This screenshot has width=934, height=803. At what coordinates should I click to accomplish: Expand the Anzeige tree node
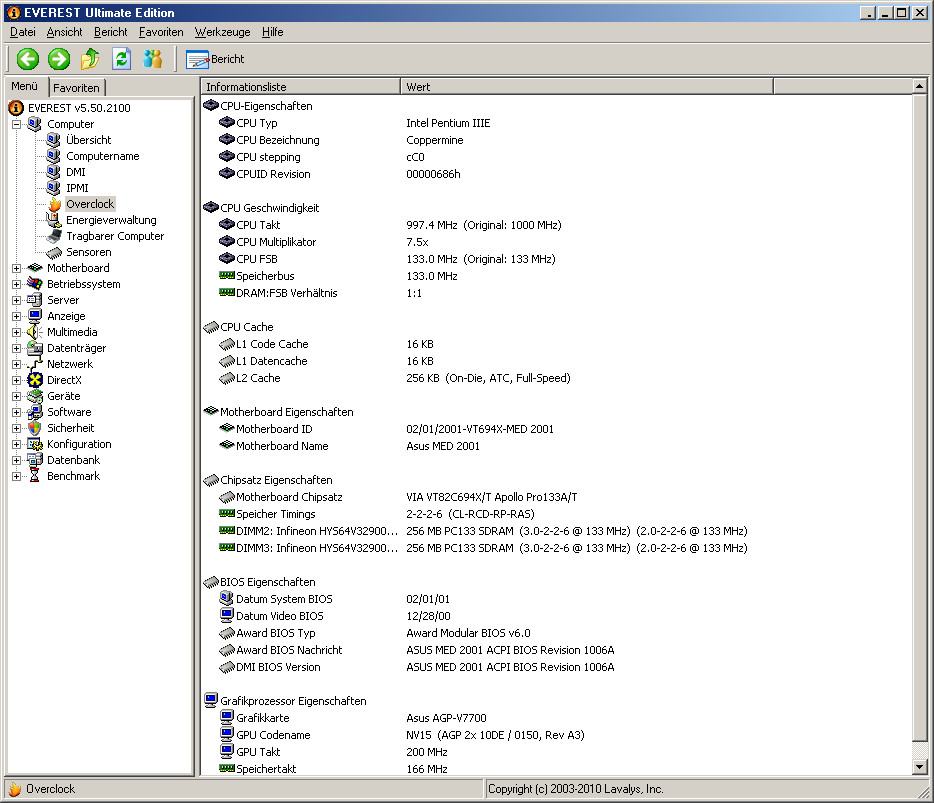(x=17, y=316)
